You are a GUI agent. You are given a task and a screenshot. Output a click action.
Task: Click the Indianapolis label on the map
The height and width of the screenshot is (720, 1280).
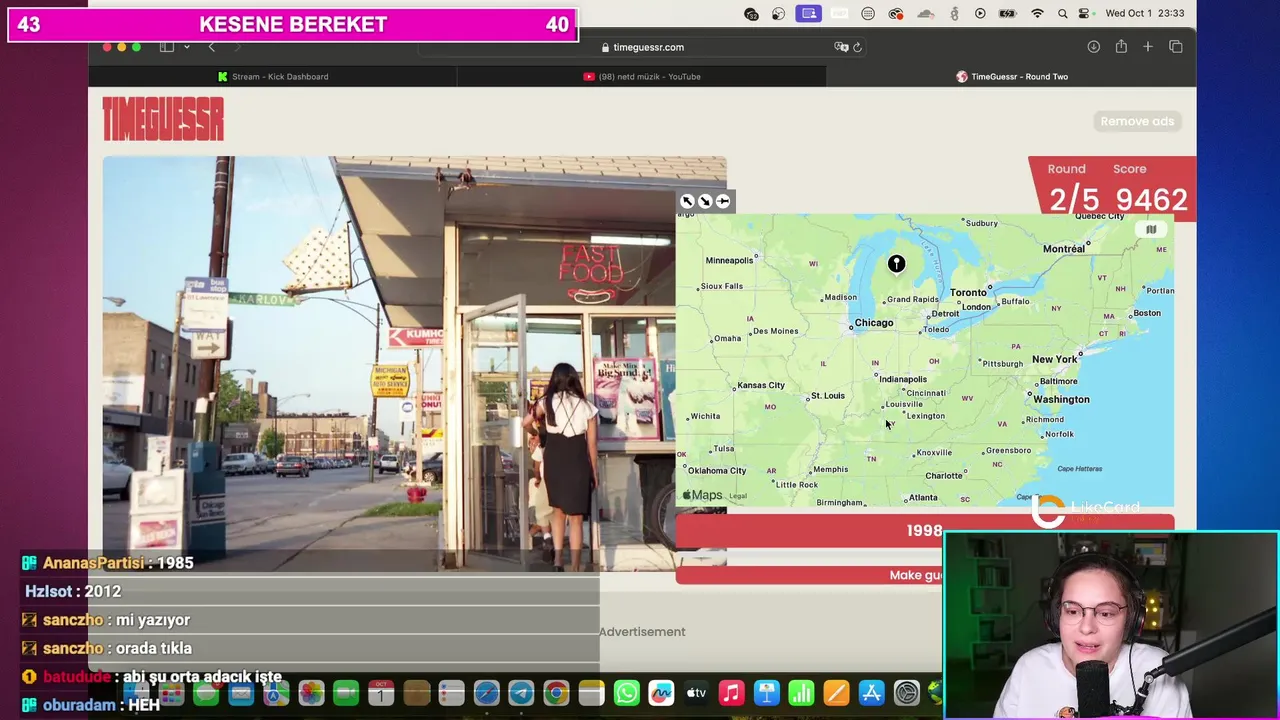[x=903, y=379]
